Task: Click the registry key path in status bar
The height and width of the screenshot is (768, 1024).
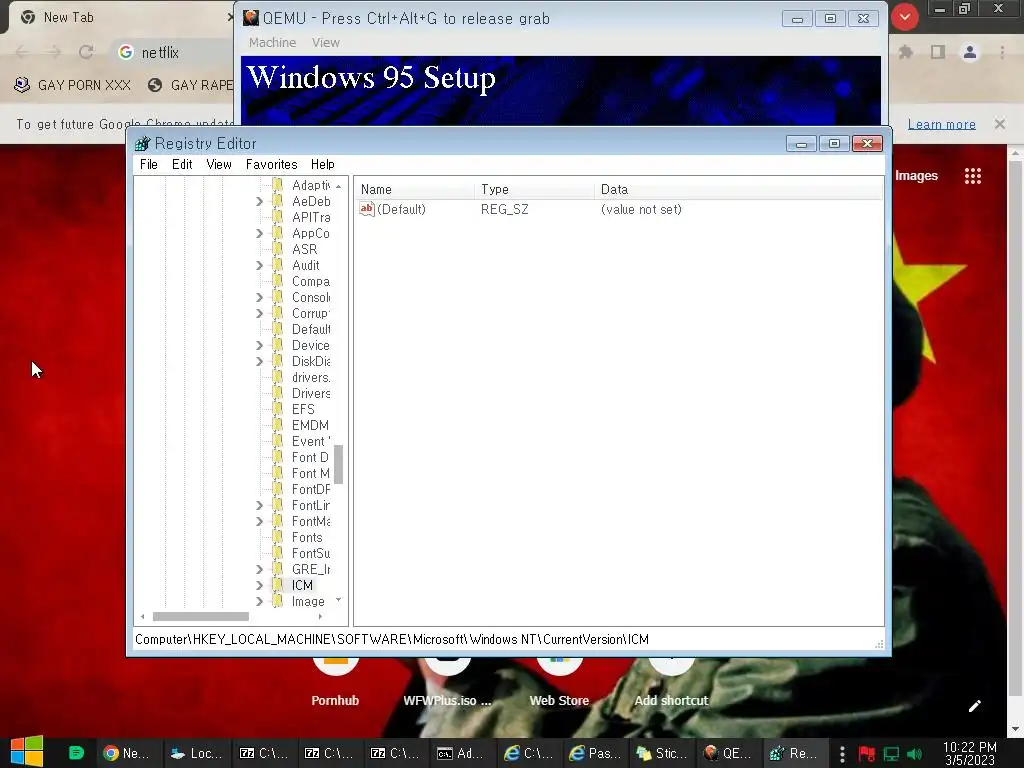Action: click(392, 639)
